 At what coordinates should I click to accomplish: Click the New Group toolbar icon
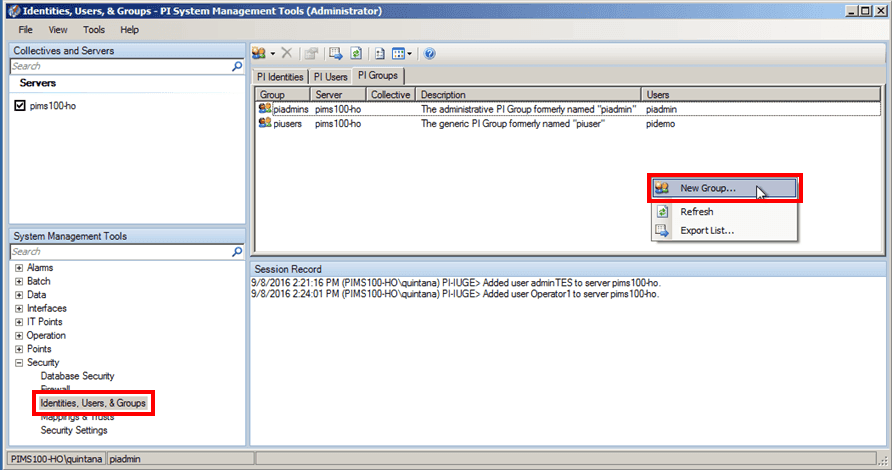pyautogui.click(x=259, y=53)
